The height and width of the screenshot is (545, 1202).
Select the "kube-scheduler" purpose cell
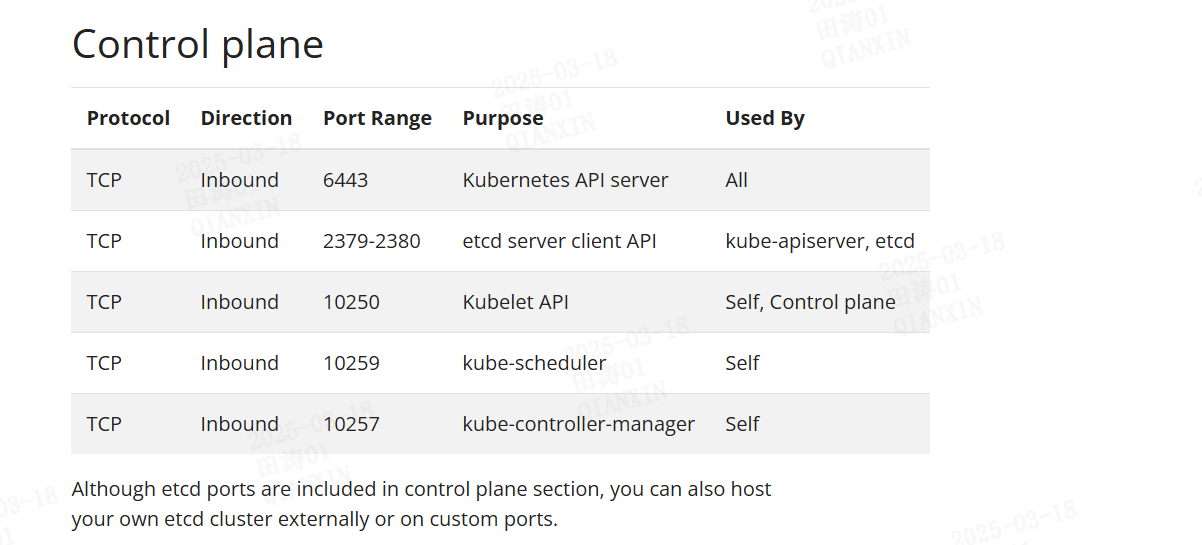pos(534,363)
